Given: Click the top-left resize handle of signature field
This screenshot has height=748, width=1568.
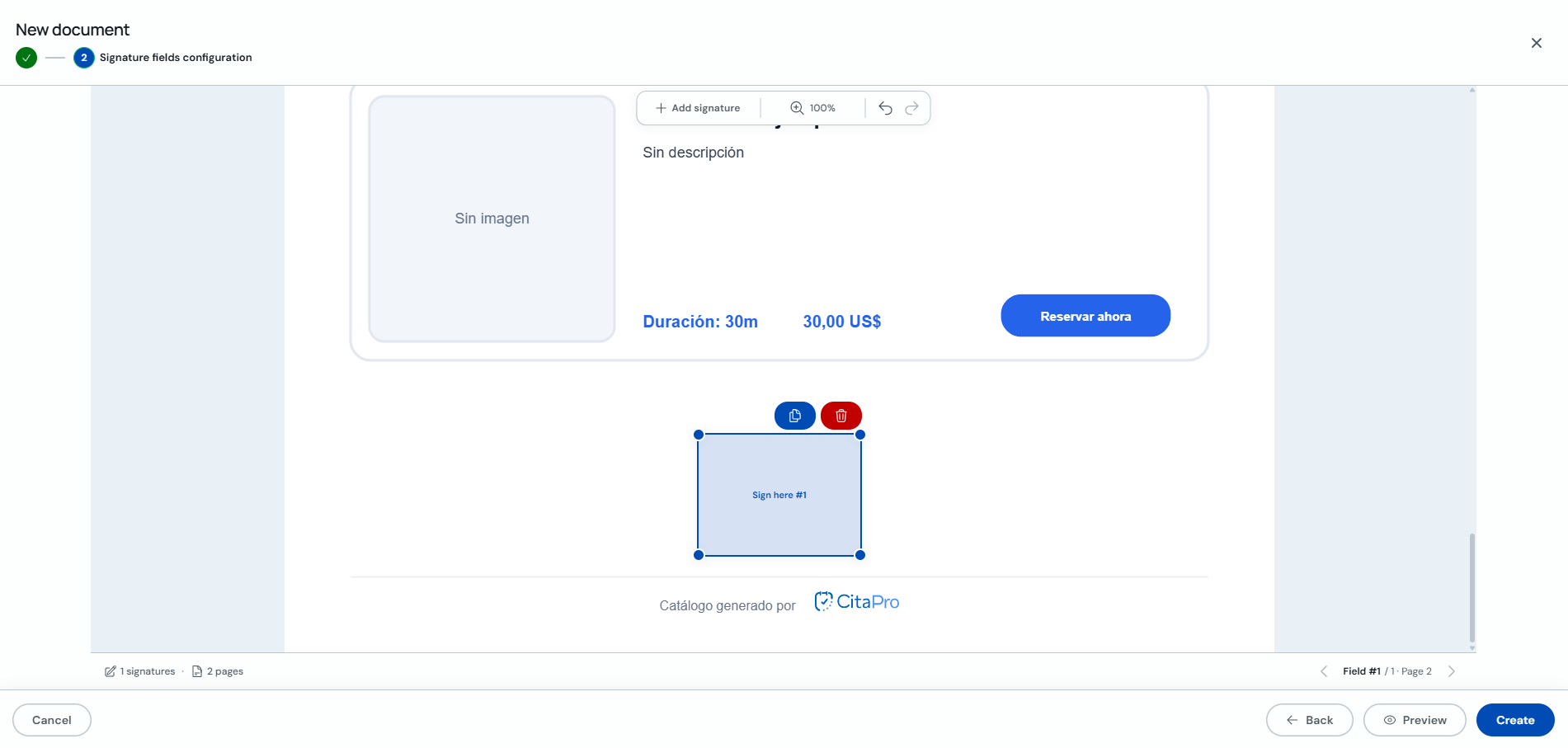Looking at the screenshot, I should click(699, 435).
